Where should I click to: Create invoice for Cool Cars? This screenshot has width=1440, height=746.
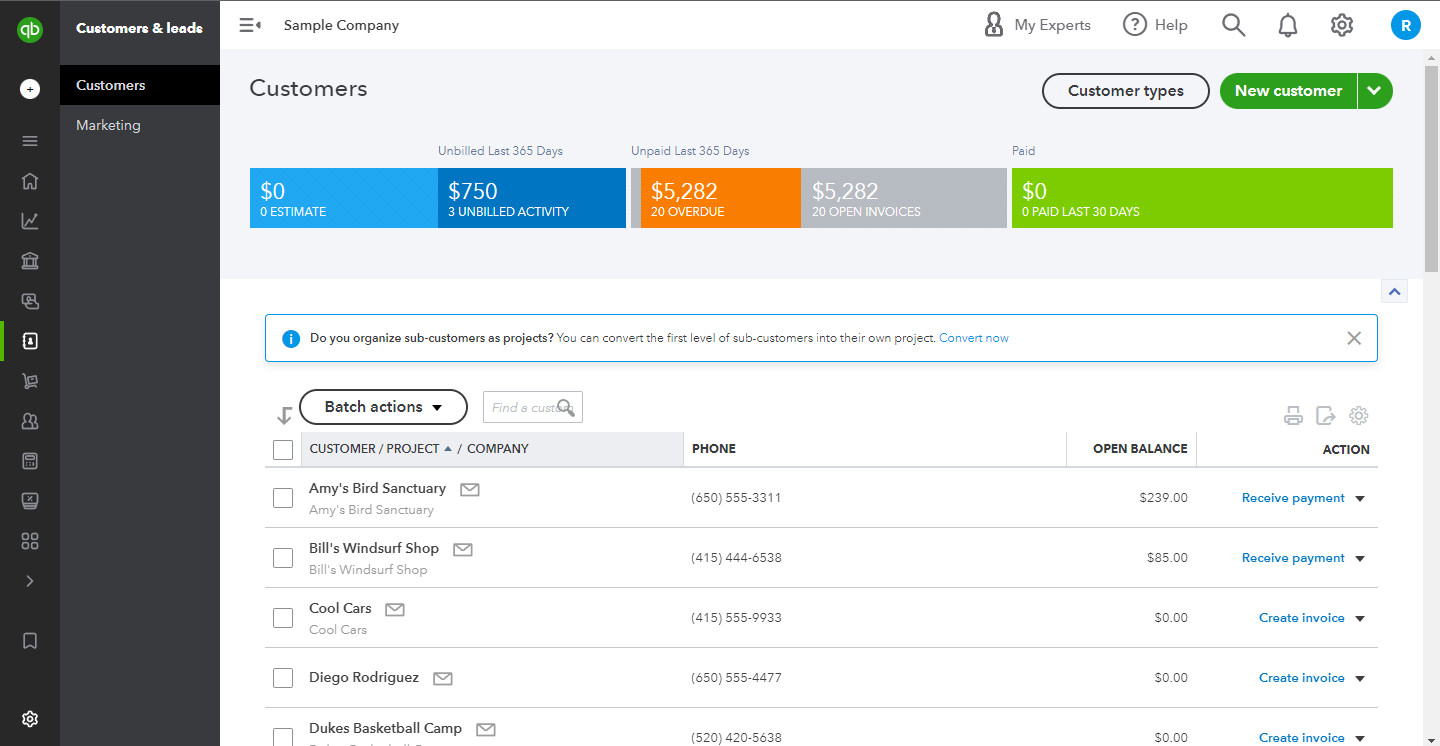(1302, 618)
